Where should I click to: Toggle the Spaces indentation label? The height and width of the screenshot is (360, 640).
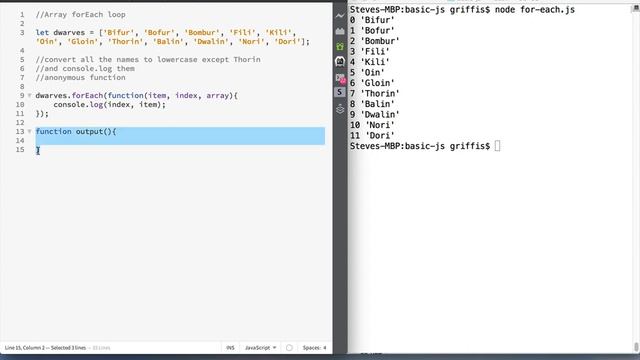point(311,348)
